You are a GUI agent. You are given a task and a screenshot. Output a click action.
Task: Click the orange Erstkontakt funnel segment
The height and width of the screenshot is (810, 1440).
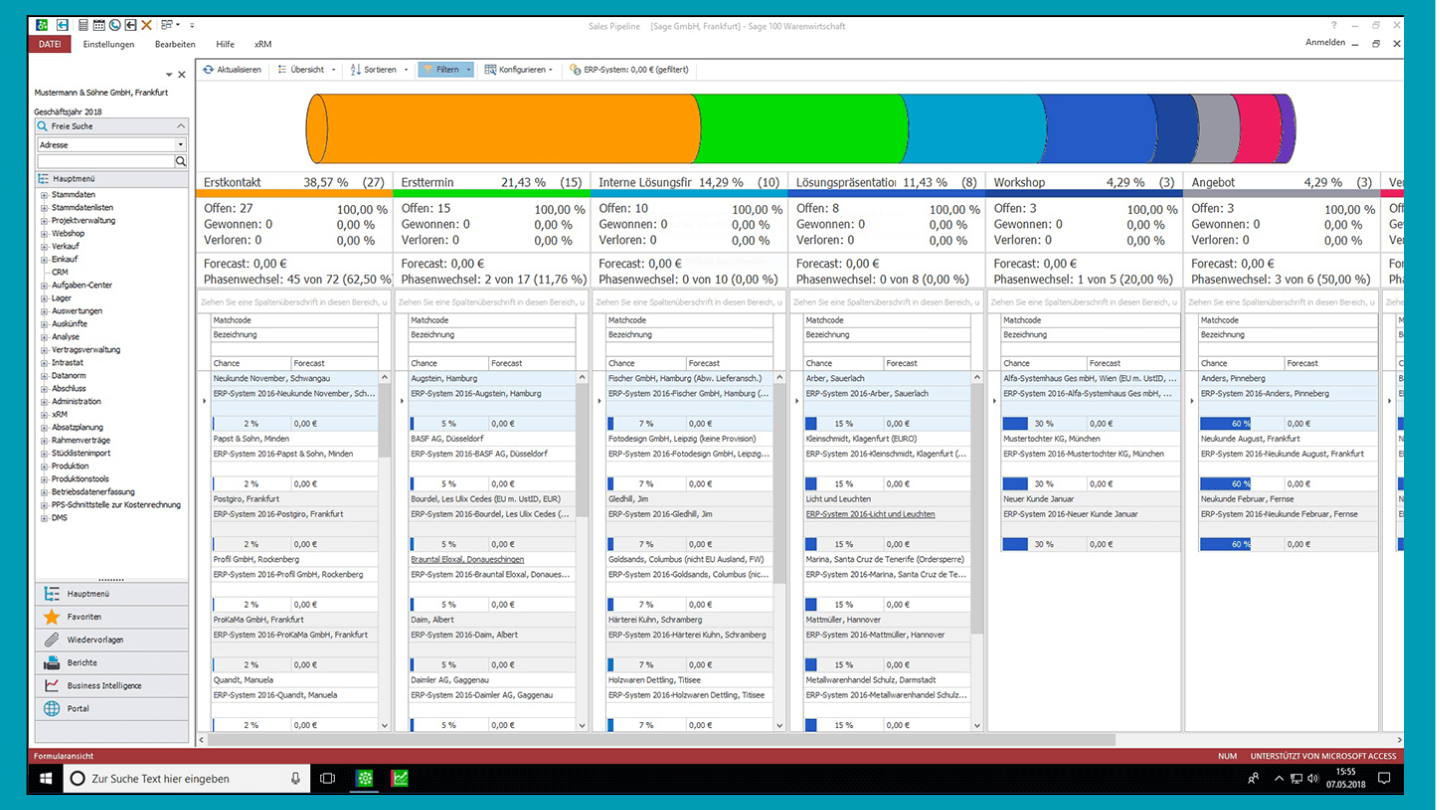coord(500,129)
